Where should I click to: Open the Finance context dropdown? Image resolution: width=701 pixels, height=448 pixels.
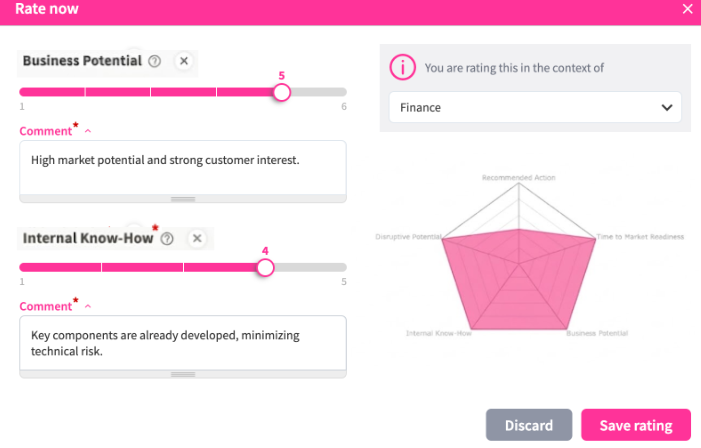[x=535, y=107]
